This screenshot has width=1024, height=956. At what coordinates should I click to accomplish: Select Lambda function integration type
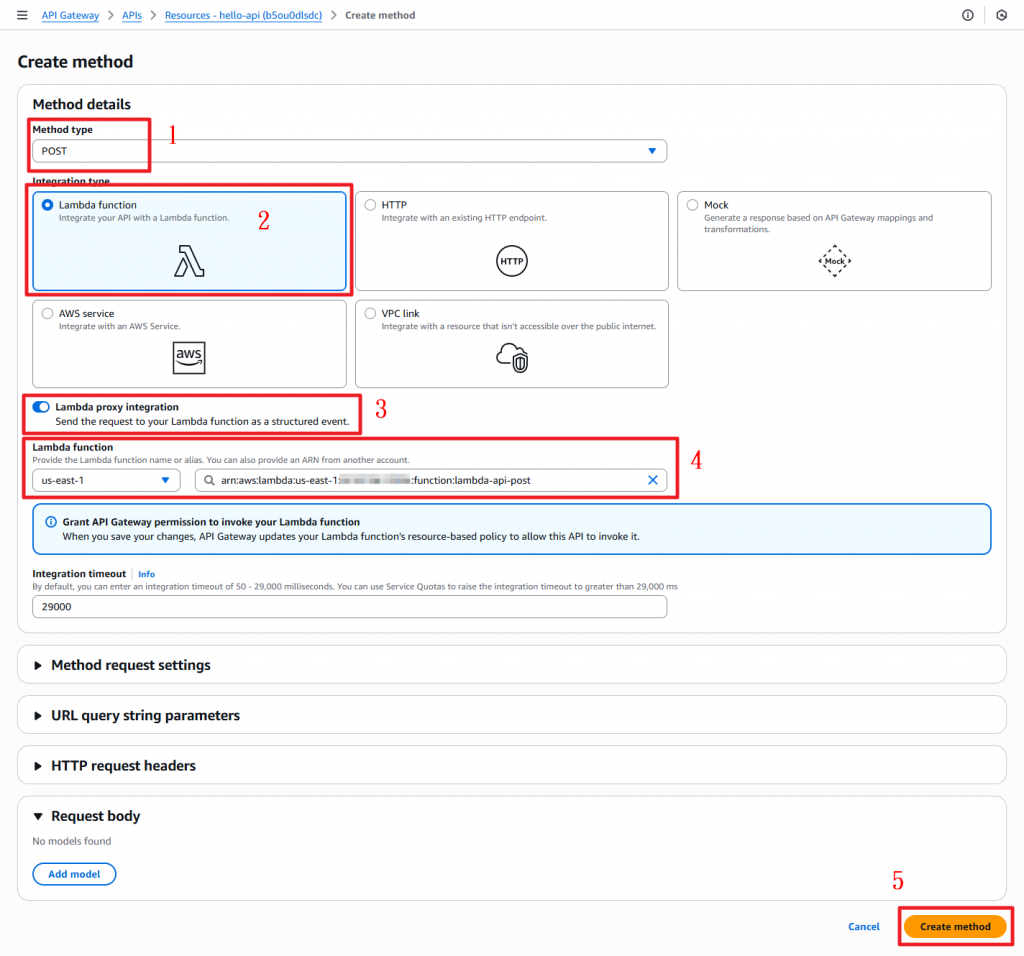[x=47, y=205]
